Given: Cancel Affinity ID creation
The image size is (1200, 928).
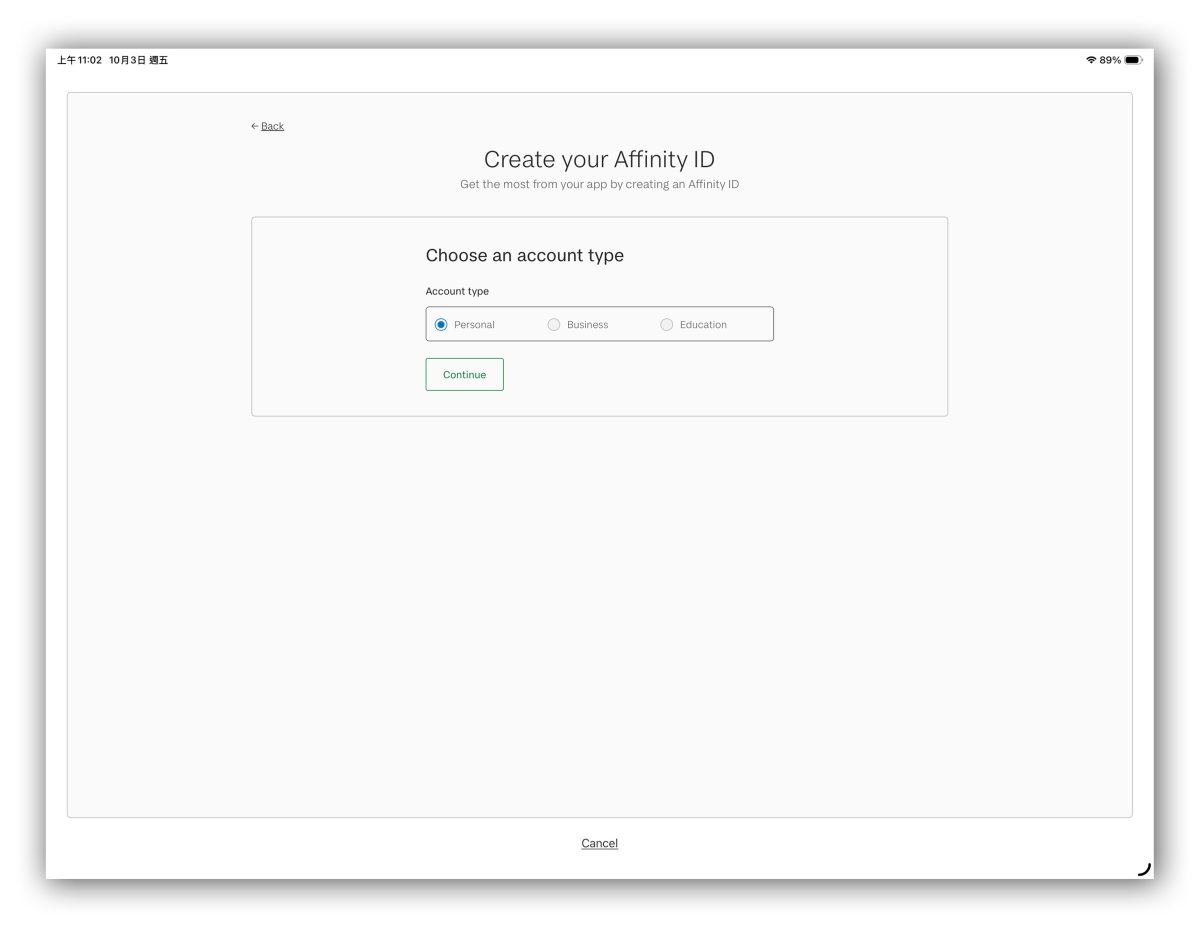Looking at the screenshot, I should [x=599, y=843].
